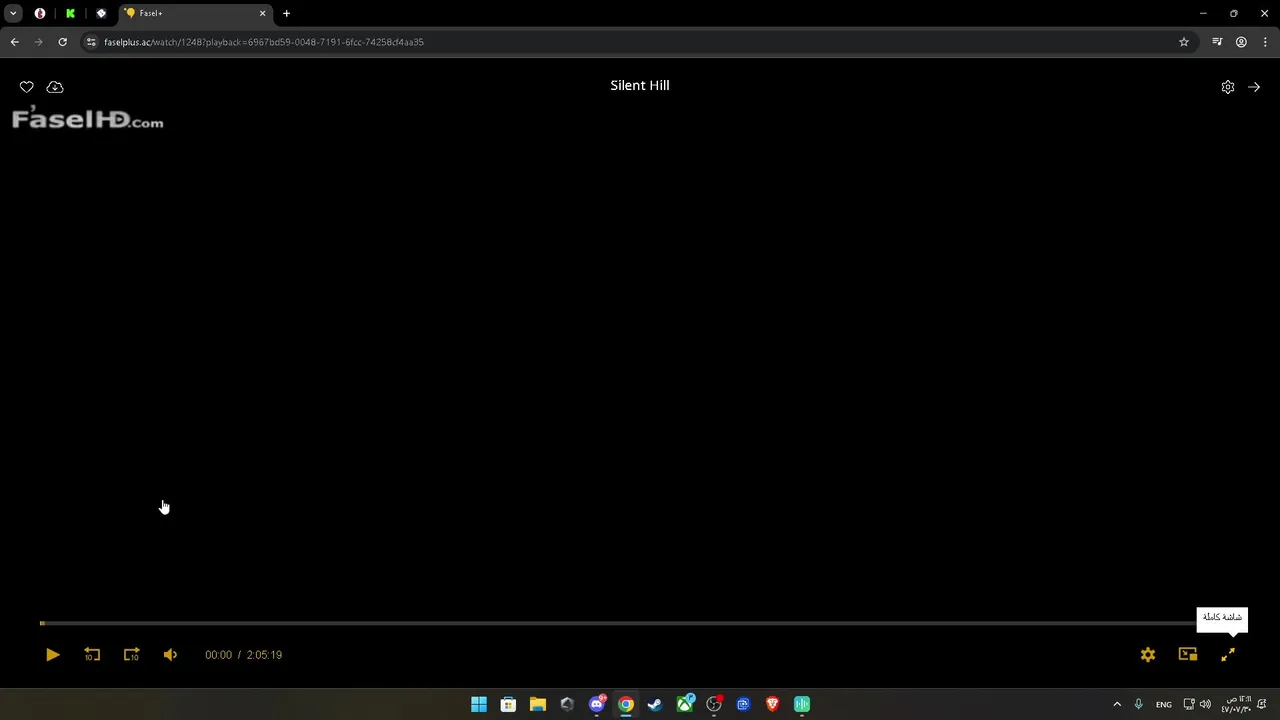The width and height of the screenshot is (1280, 720).
Task: Open the taskbar clock and date
Action: tap(1236, 704)
